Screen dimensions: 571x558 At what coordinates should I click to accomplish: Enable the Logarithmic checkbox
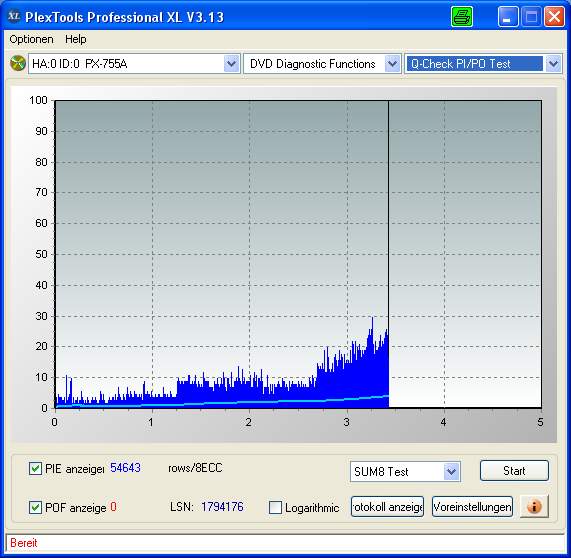coord(275,507)
